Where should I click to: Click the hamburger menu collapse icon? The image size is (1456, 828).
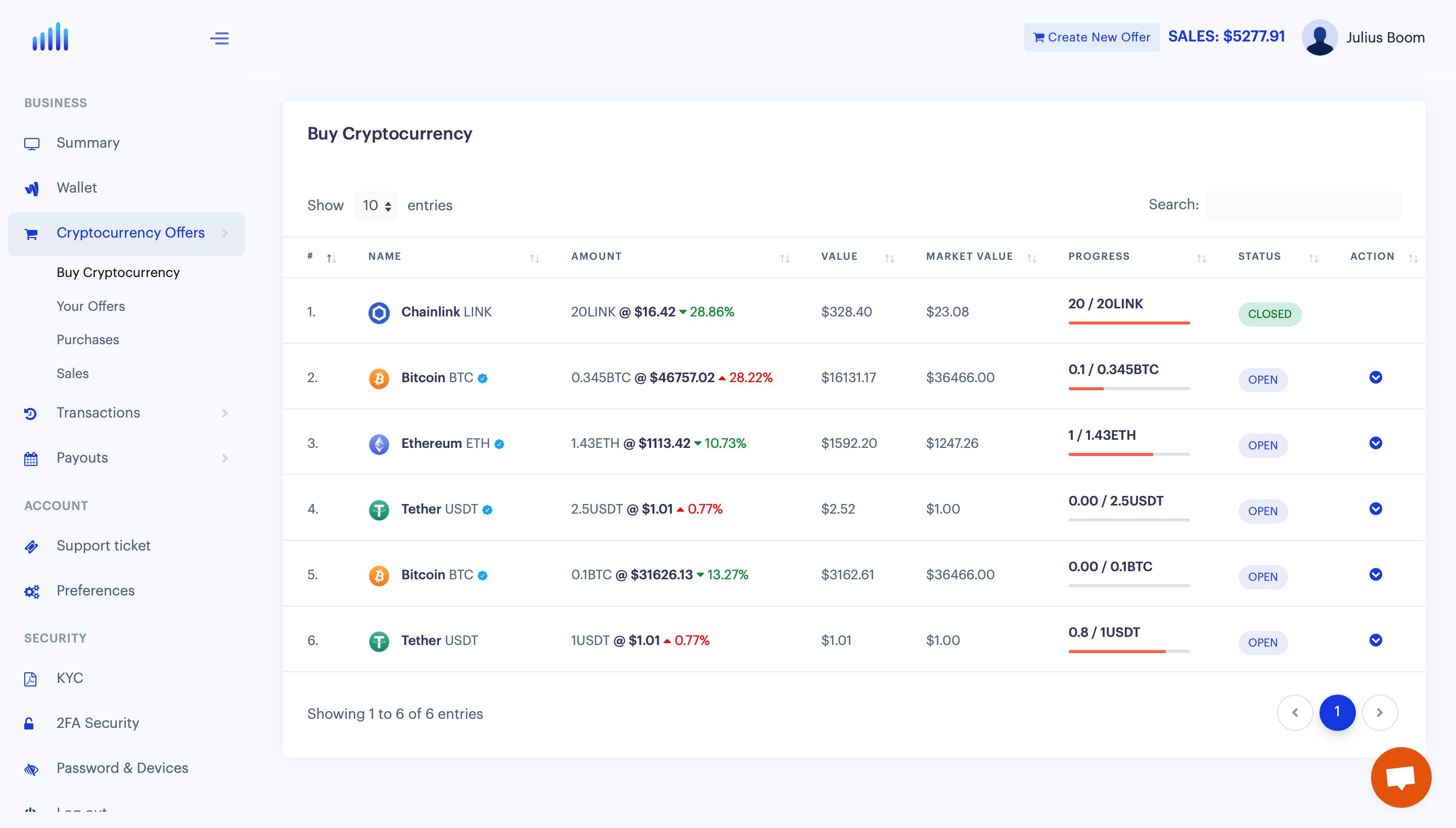pyautogui.click(x=219, y=38)
